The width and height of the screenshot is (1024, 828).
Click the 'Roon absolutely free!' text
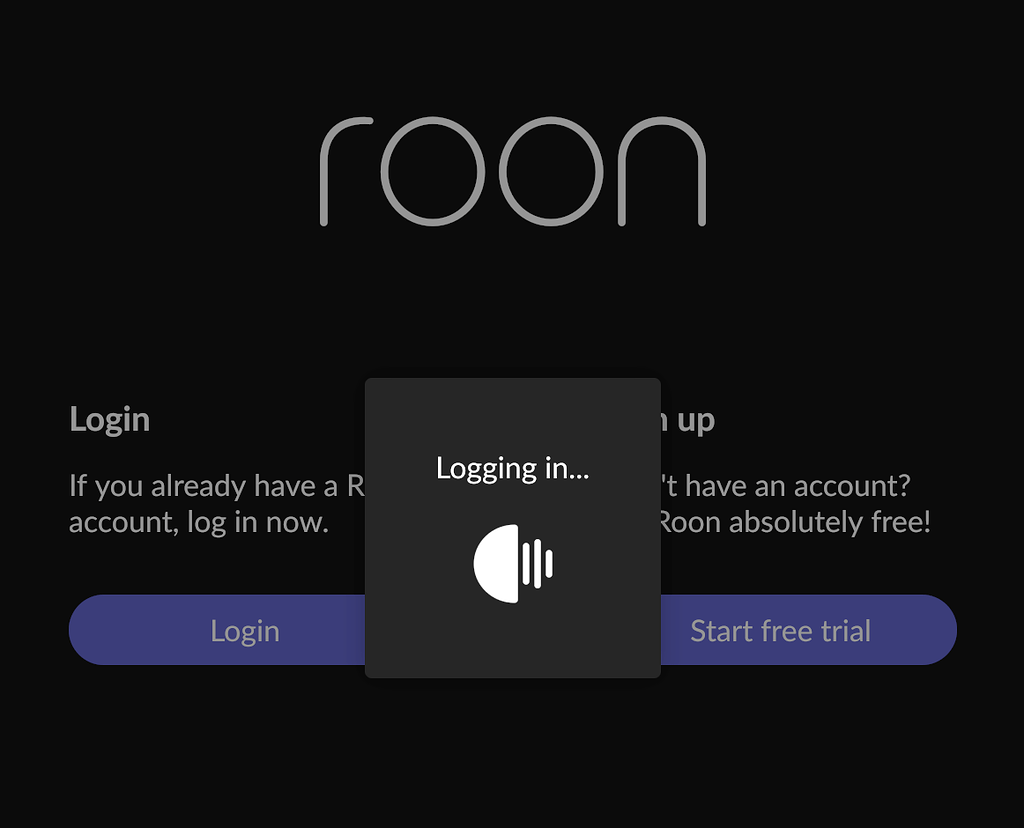795,522
